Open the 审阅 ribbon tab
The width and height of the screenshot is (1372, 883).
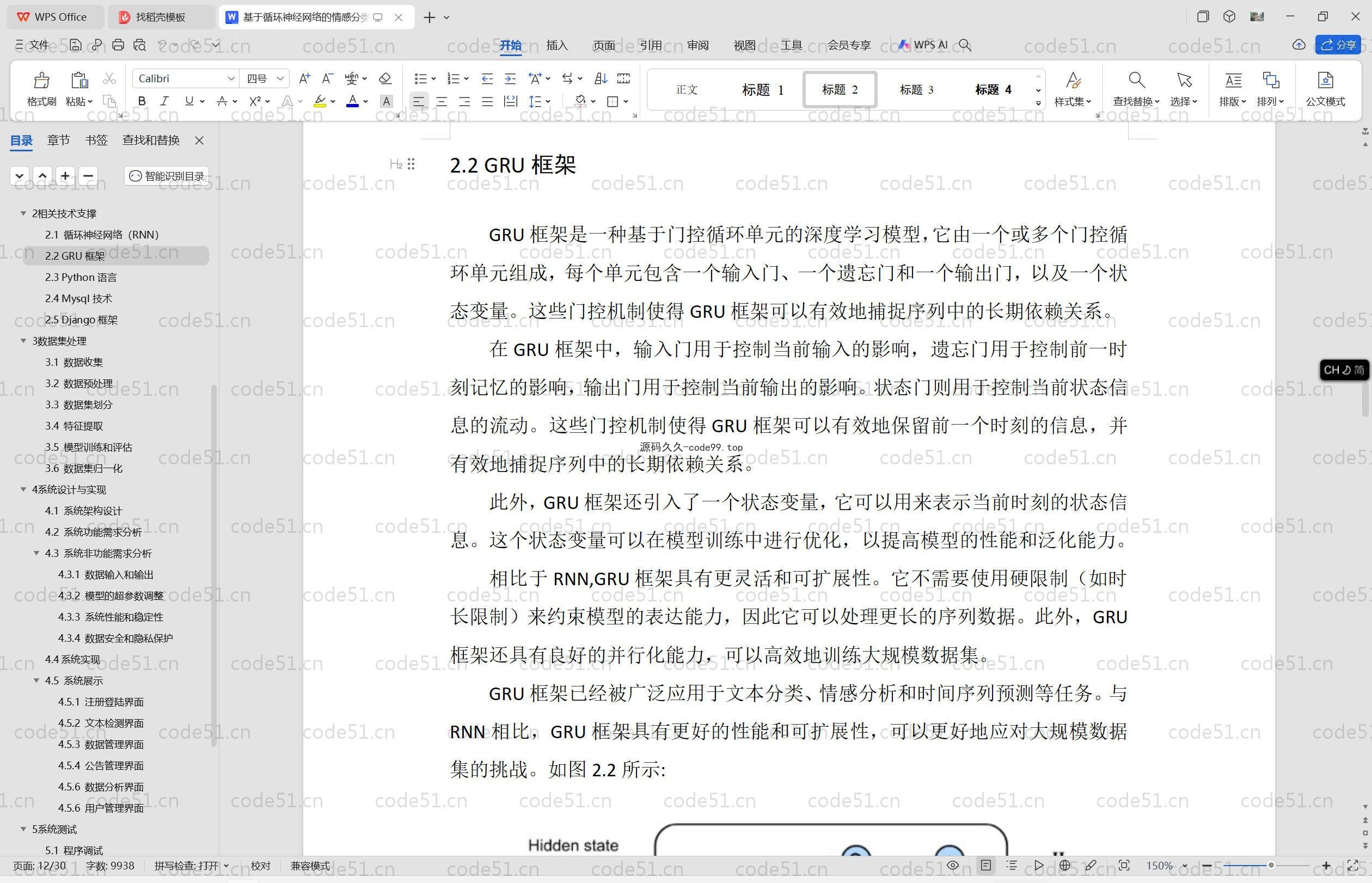(x=698, y=45)
